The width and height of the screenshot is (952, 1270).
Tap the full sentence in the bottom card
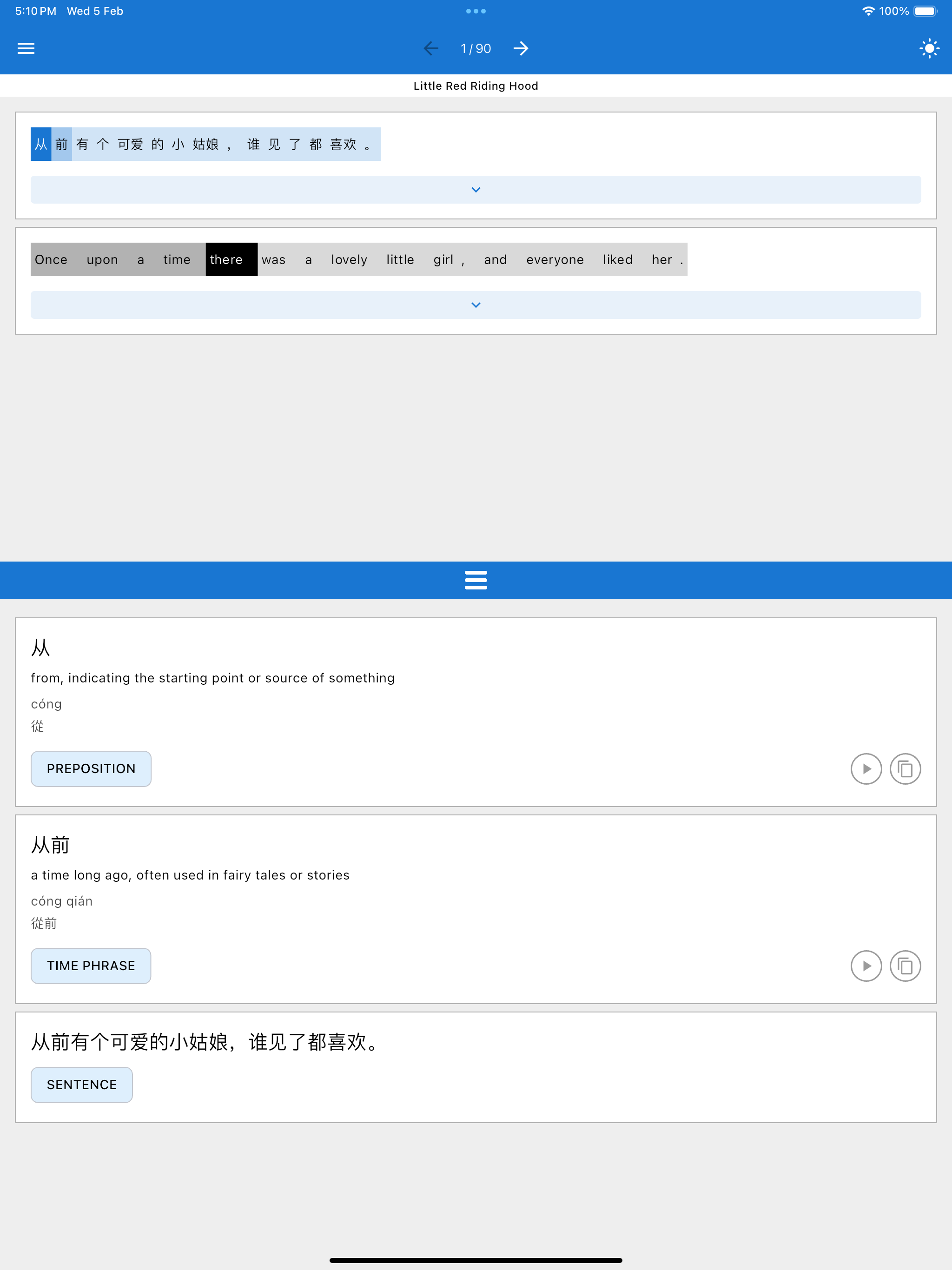pyautogui.click(x=205, y=1041)
